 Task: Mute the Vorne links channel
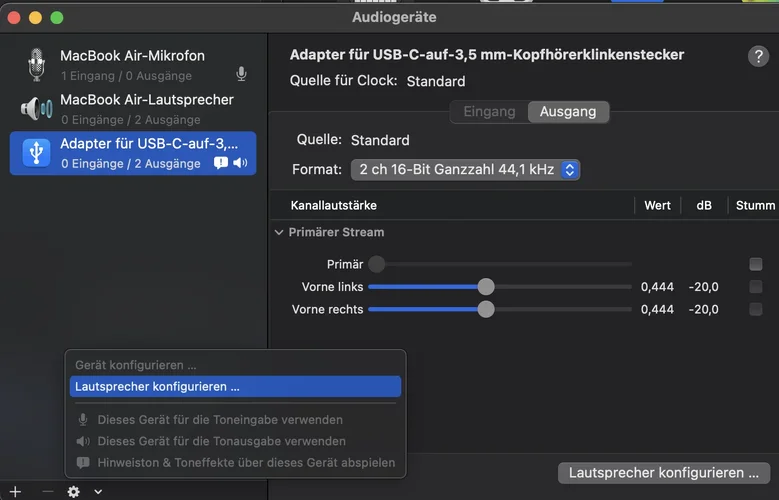click(756, 287)
